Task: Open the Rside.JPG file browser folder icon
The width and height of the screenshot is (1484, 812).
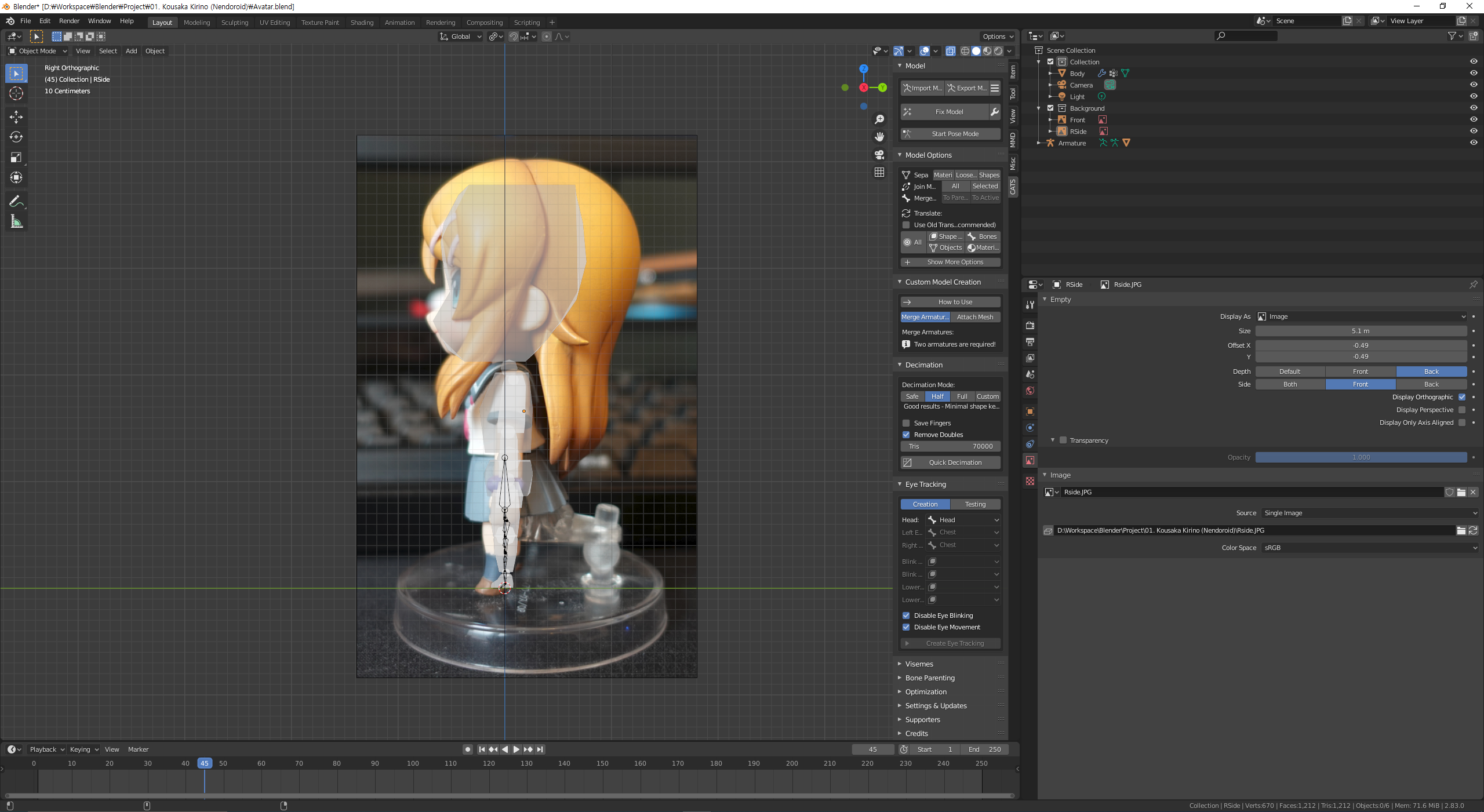Action: [1461, 492]
